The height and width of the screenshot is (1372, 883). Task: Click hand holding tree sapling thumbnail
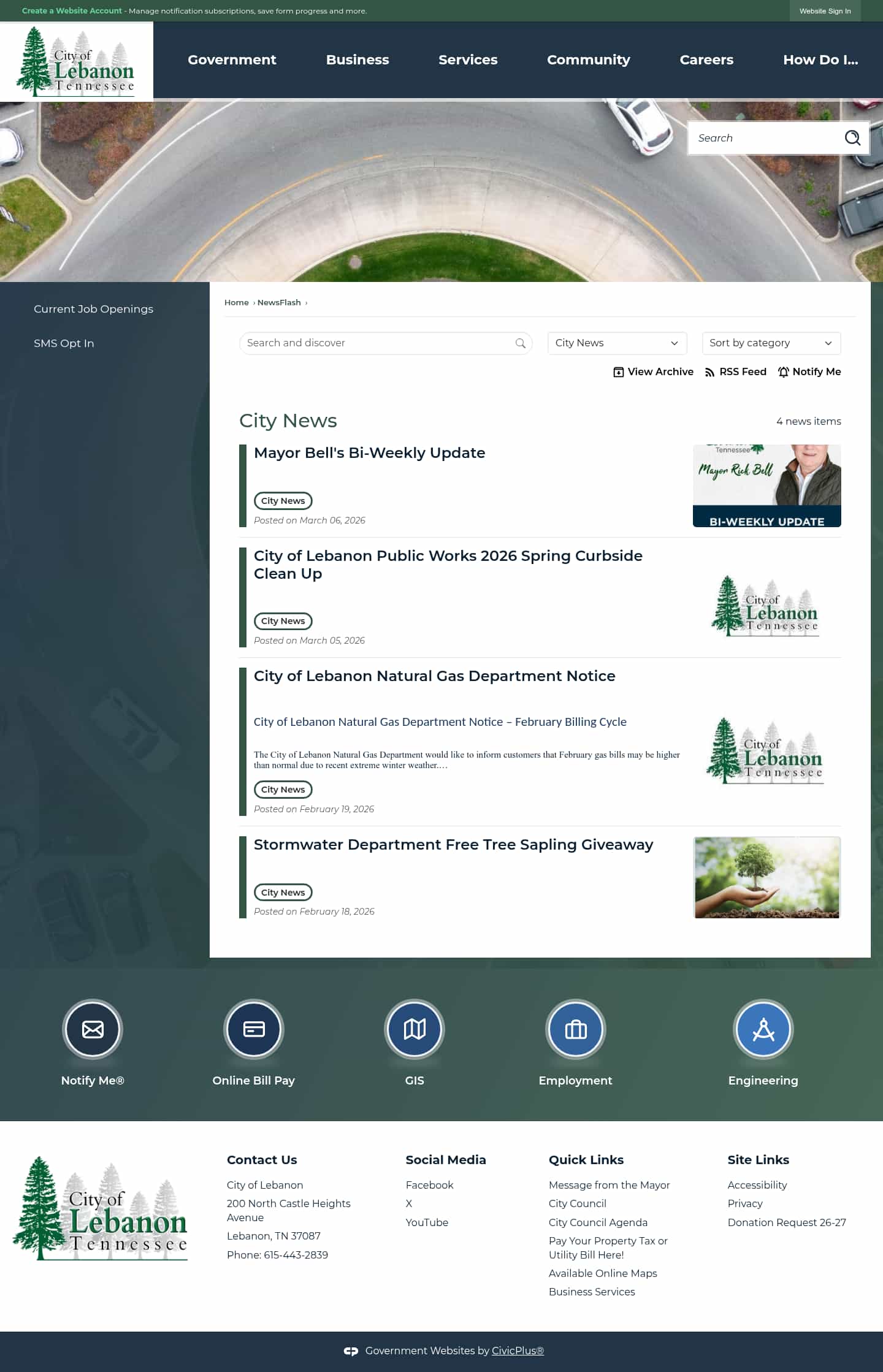[x=767, y=877]
